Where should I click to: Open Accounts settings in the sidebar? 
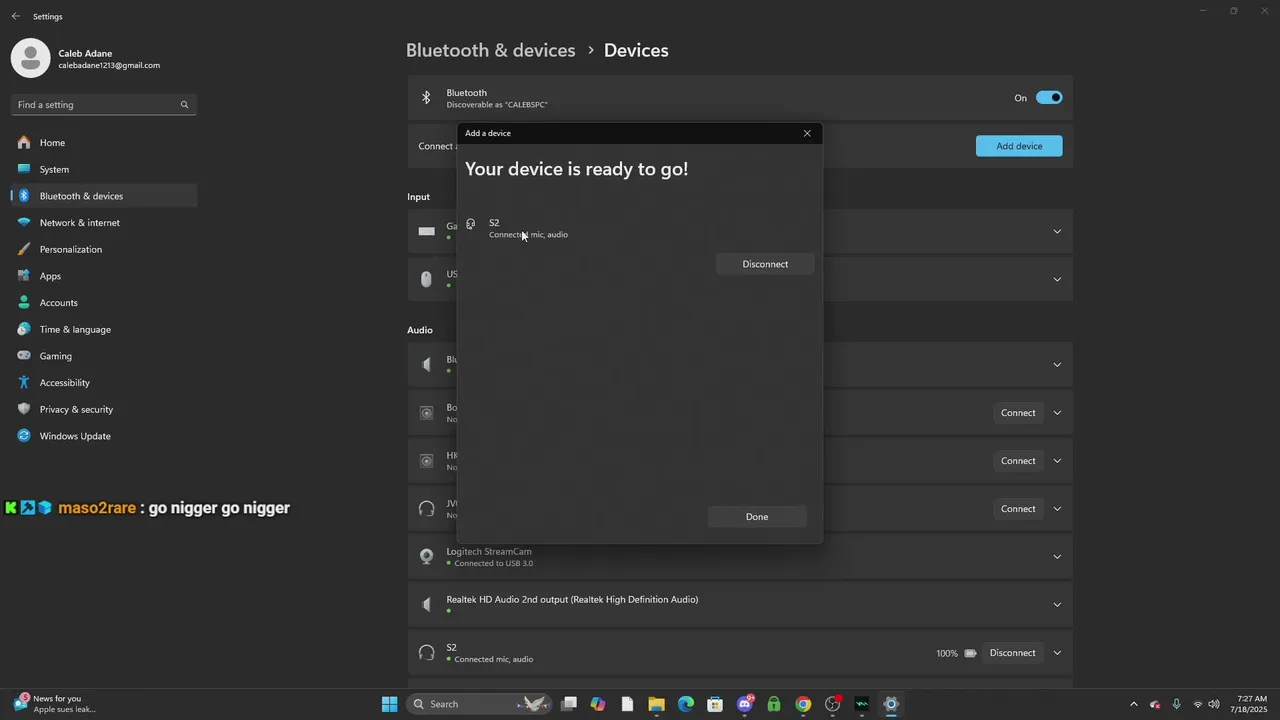tap(104, 303)
